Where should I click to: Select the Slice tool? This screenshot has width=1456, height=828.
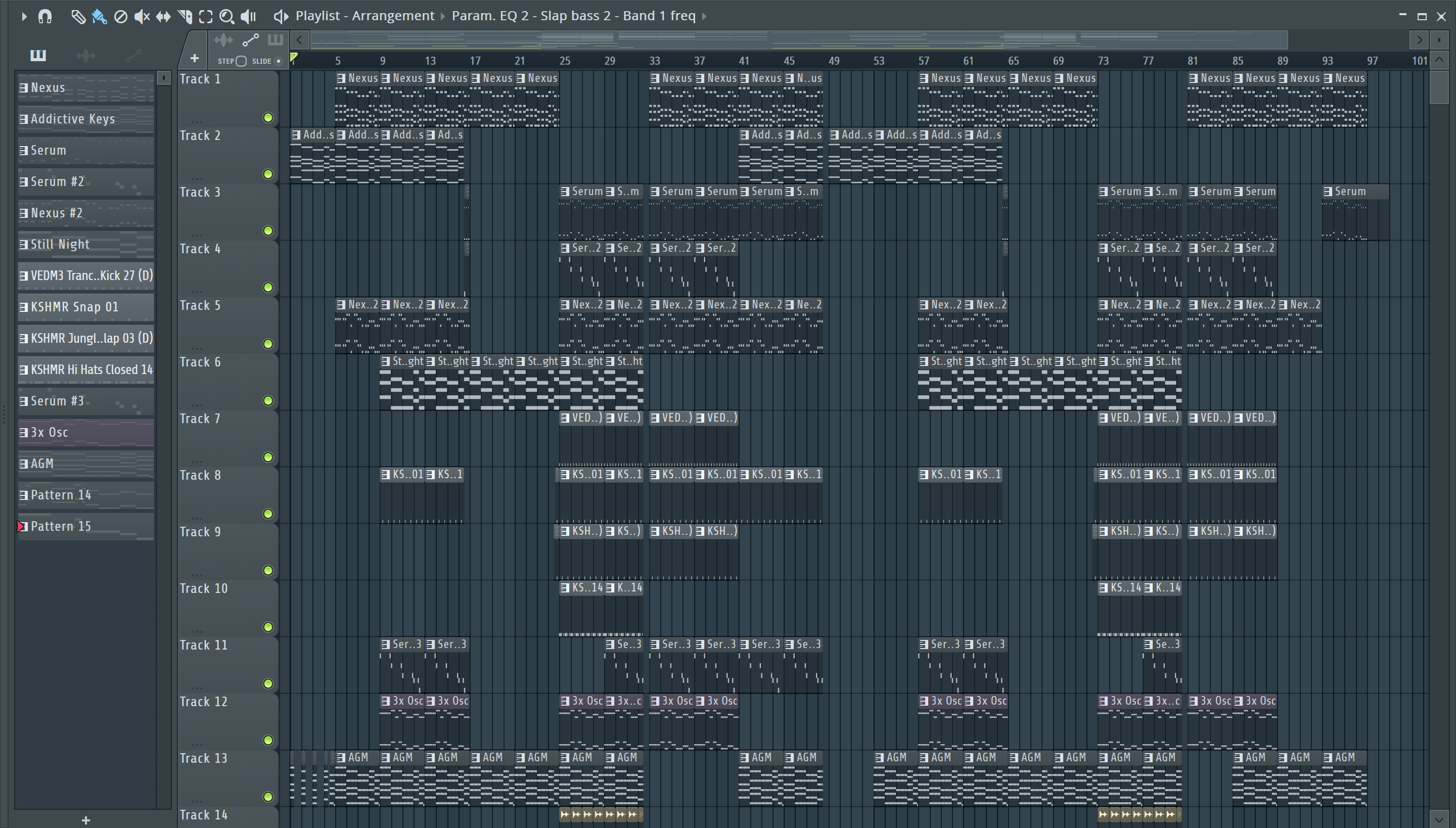pyautogui.click(x=185, y=17)
